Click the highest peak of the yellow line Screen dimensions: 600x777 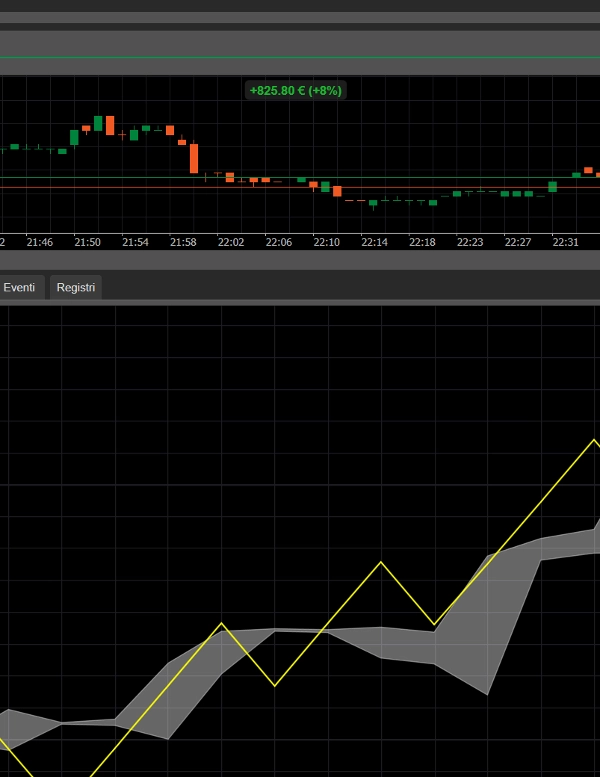(595, 441)
